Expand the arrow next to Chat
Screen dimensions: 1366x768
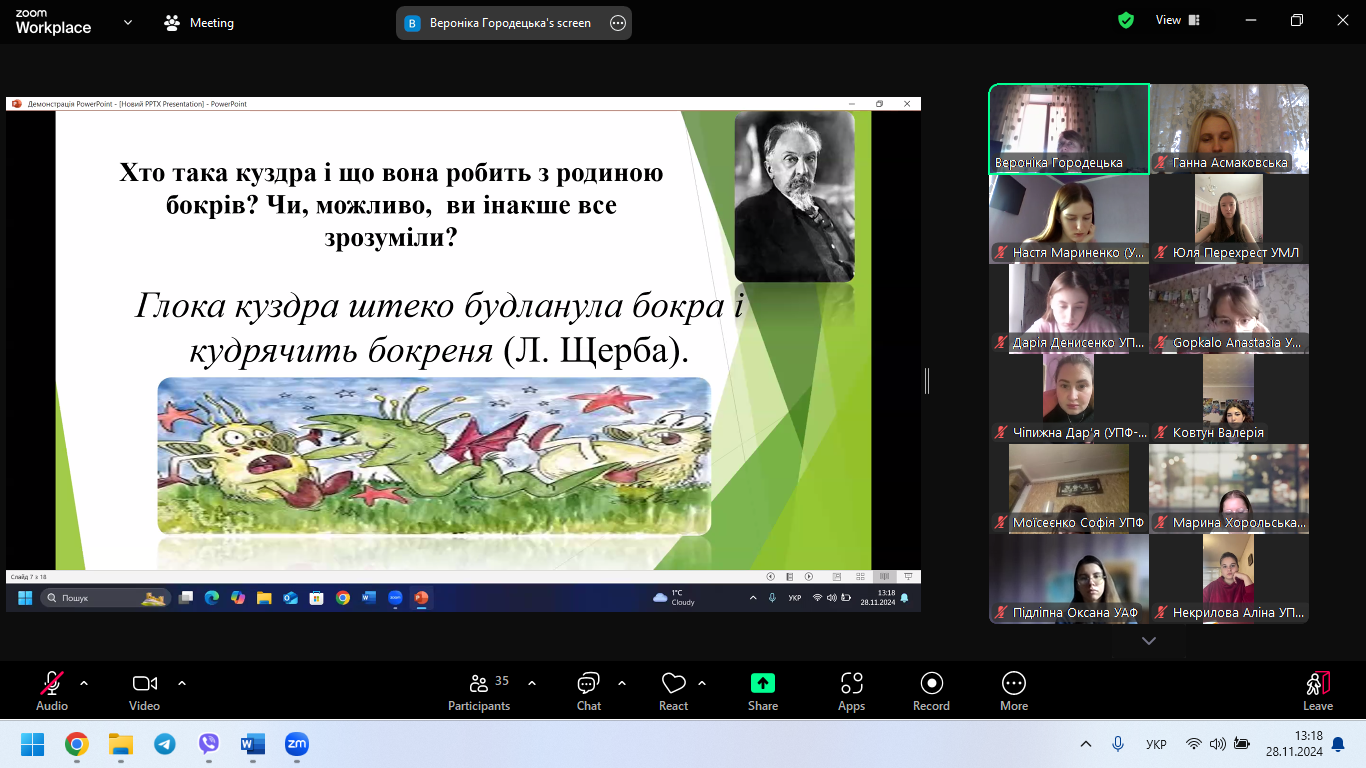click(622, 683)
